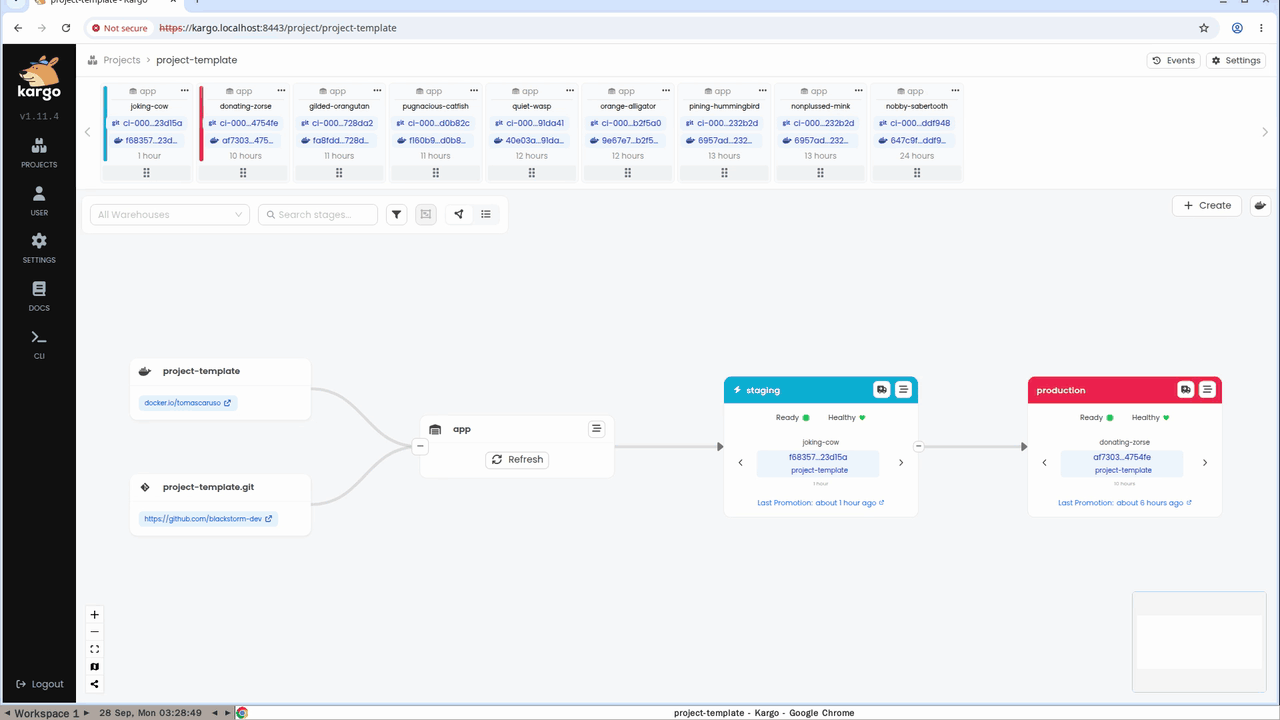The width and height of the screenshot is (1280, 720).
Task: Click the drag handle on joking-cow freight
Action: pos(147,173)
